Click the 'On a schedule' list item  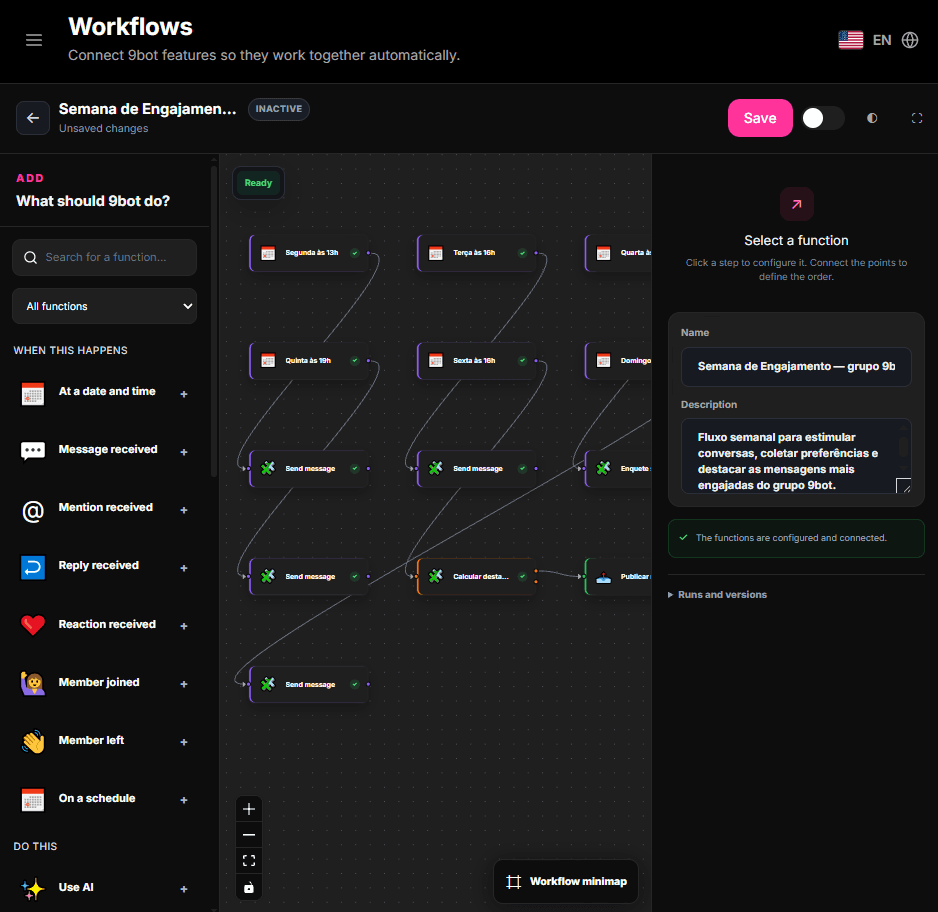tap(104, 800)
